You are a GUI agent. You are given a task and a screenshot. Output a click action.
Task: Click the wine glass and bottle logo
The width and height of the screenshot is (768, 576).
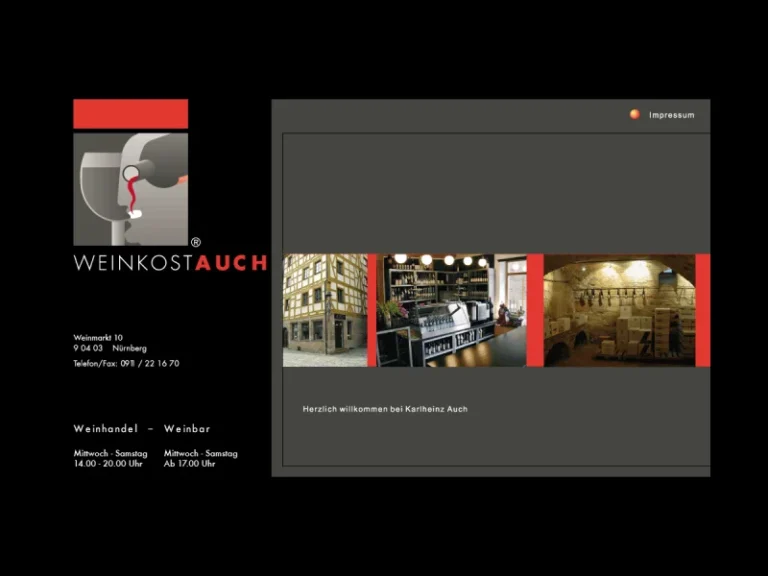pyautogui.click(x=130, y=189)
